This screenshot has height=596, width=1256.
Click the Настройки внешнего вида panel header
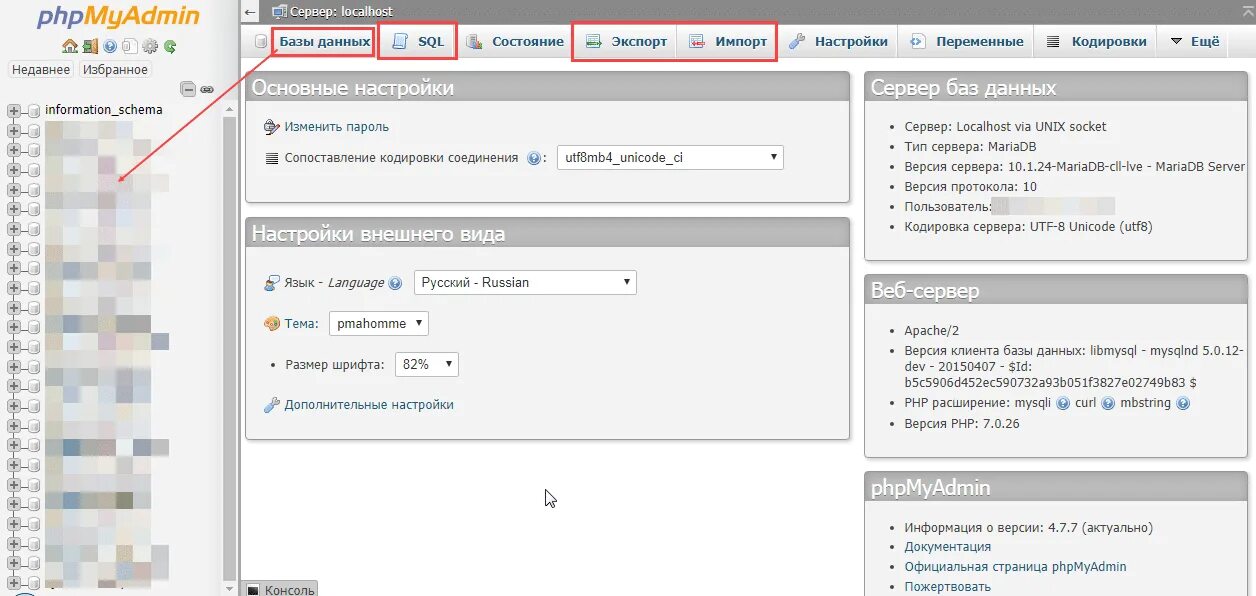coord(547,234)
